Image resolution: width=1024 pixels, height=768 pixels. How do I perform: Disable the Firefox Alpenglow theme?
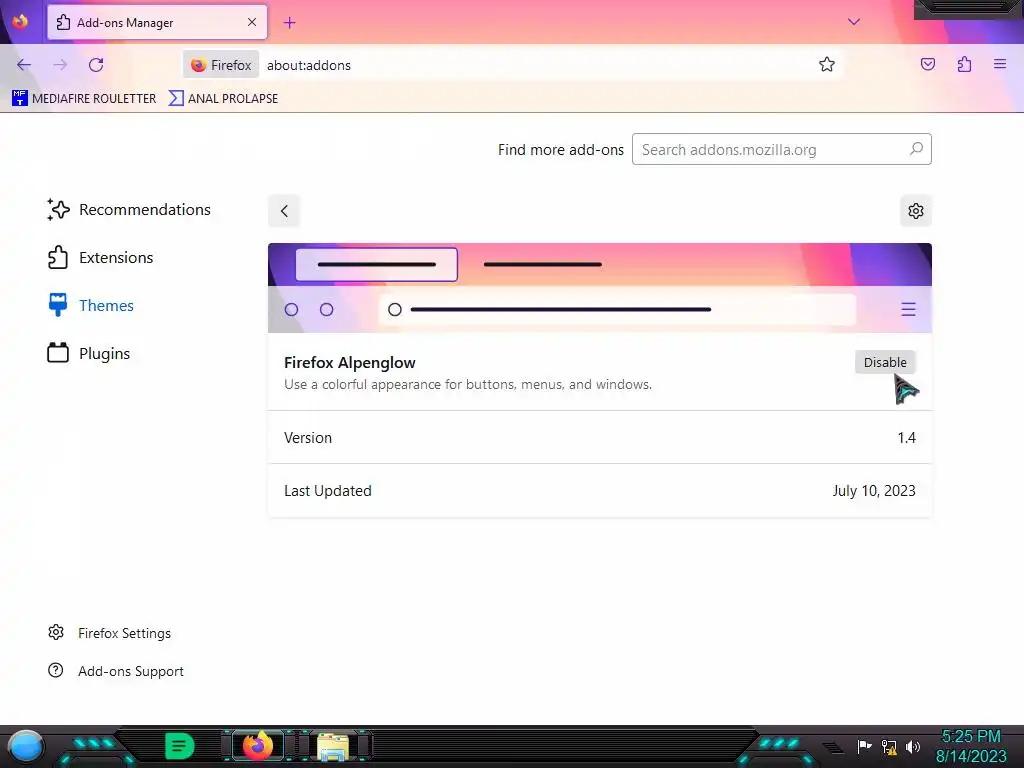885,362
